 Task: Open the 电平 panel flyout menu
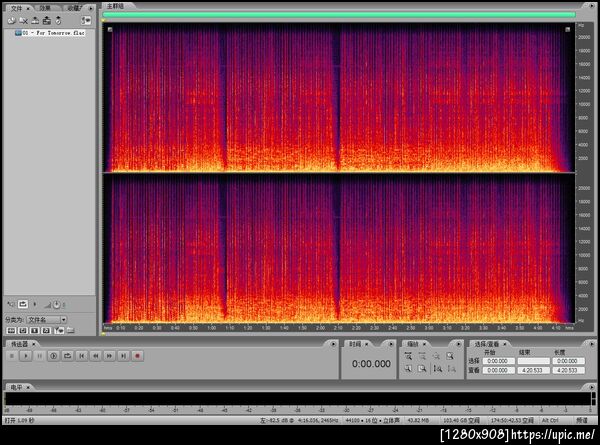(592, 388)
